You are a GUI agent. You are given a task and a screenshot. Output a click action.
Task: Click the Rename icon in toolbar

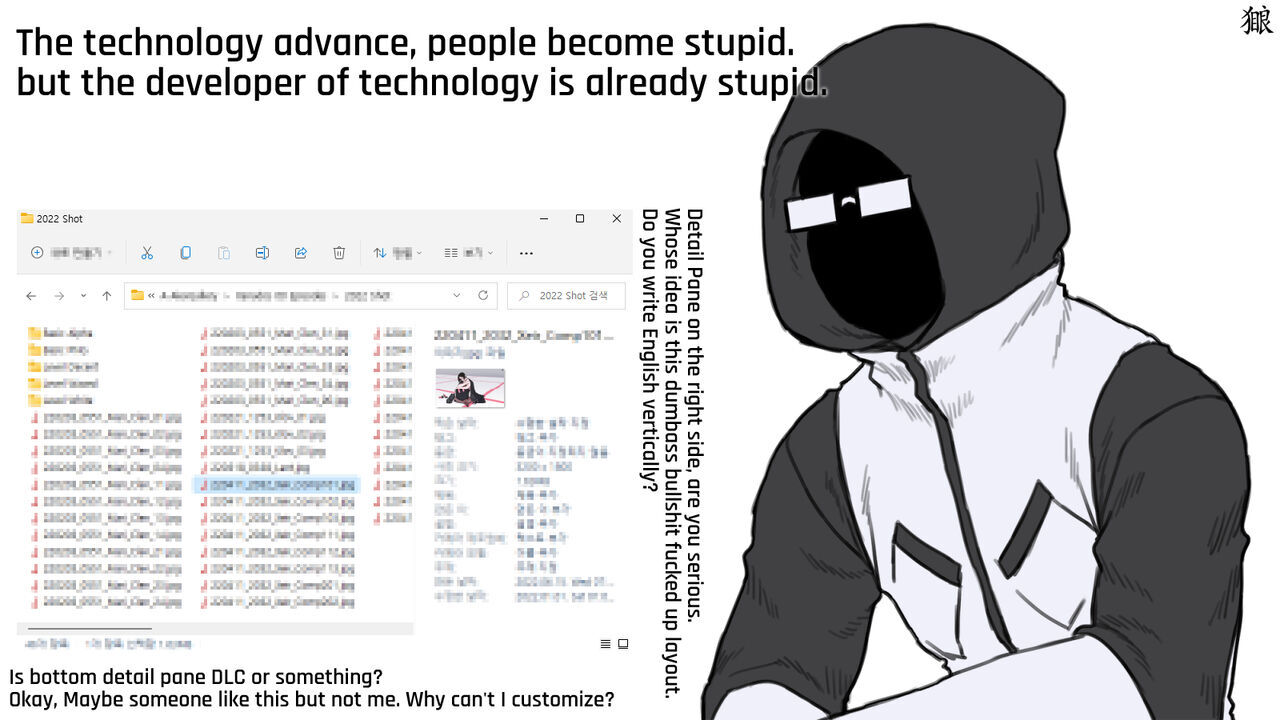coord(262,253)
